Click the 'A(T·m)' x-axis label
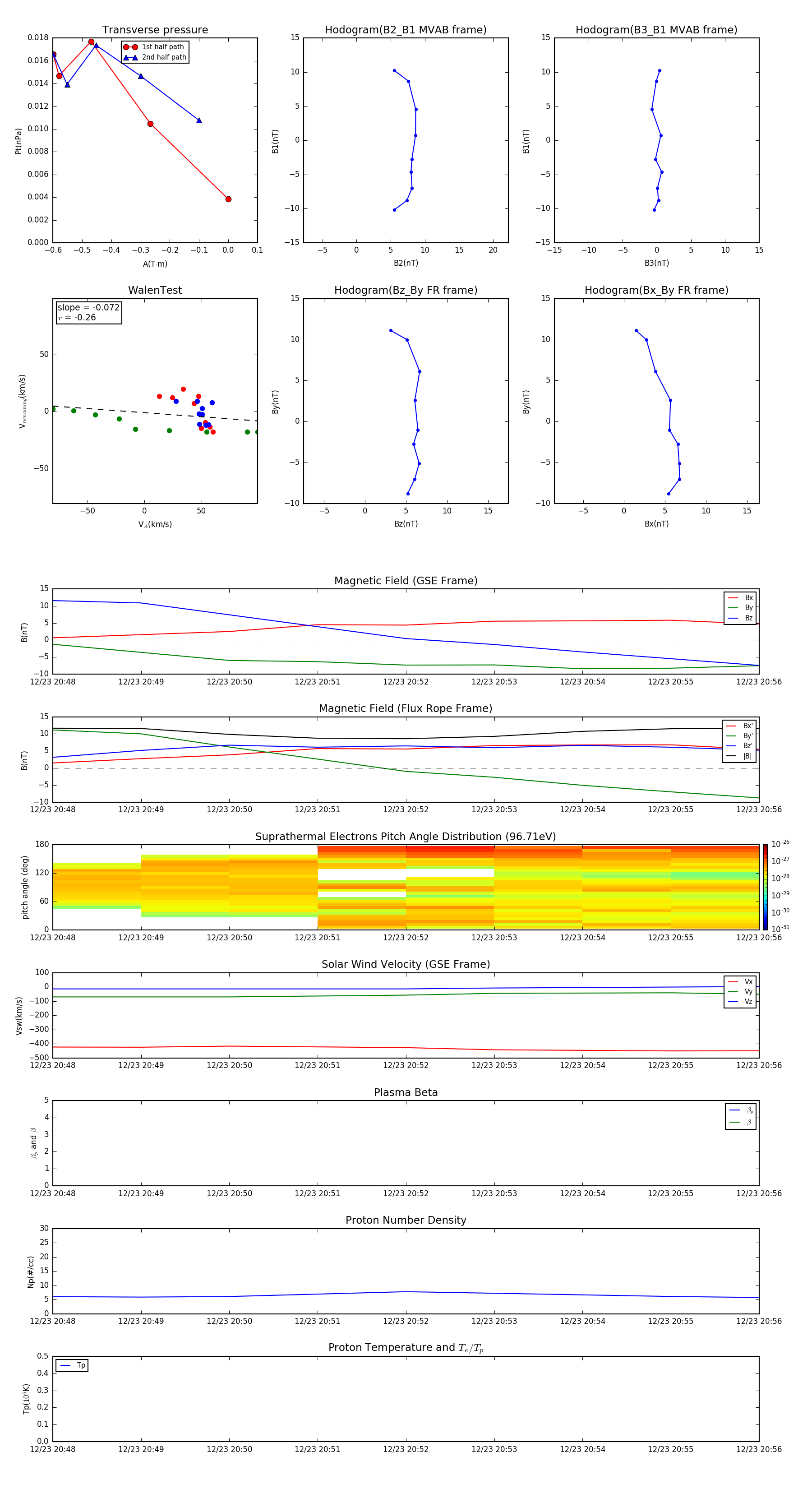Screen dimensions: 812x1489 pyautogui.click(x=155, y=264)
